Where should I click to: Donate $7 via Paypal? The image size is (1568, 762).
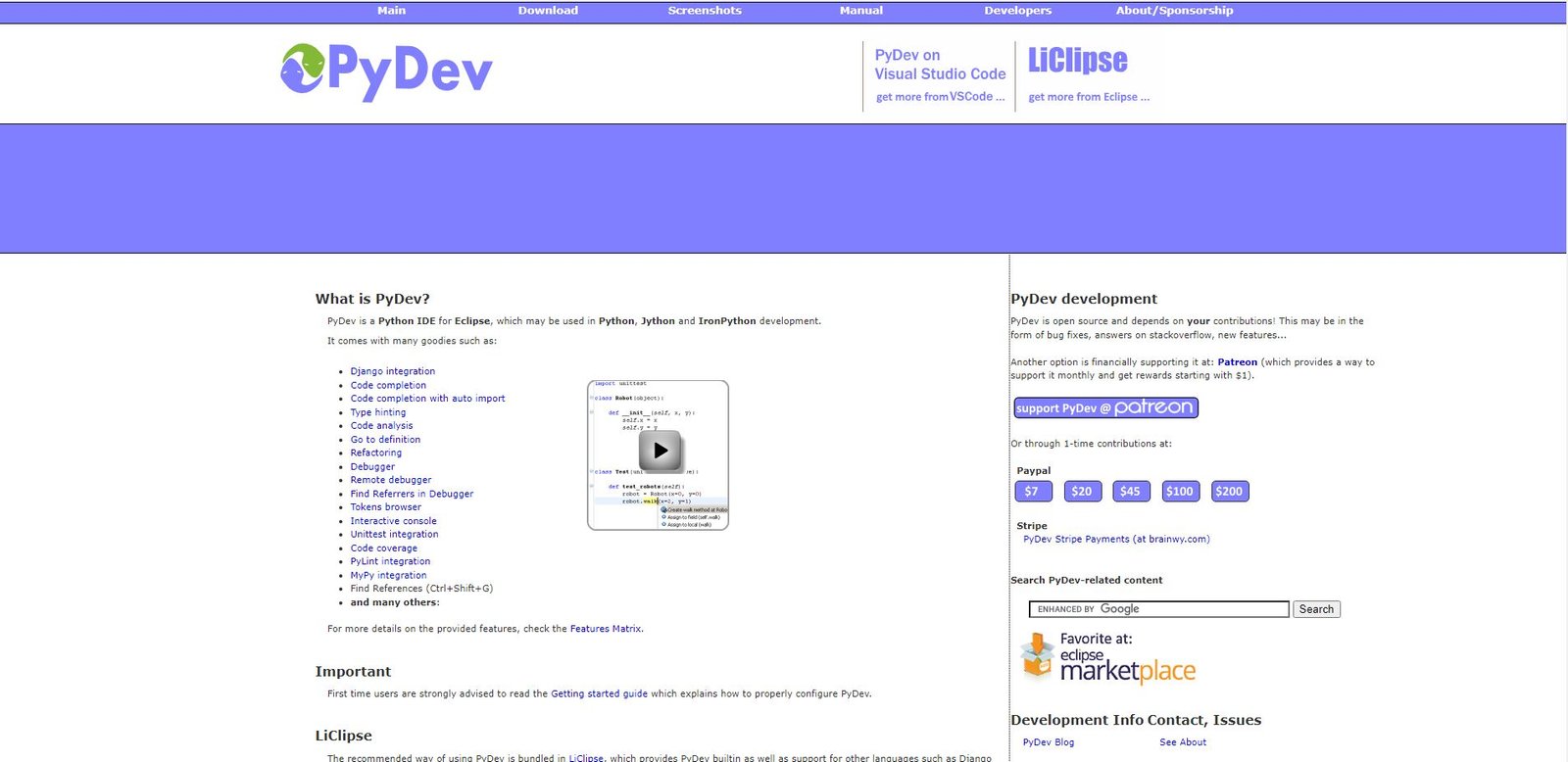[x=1033, y=492]
